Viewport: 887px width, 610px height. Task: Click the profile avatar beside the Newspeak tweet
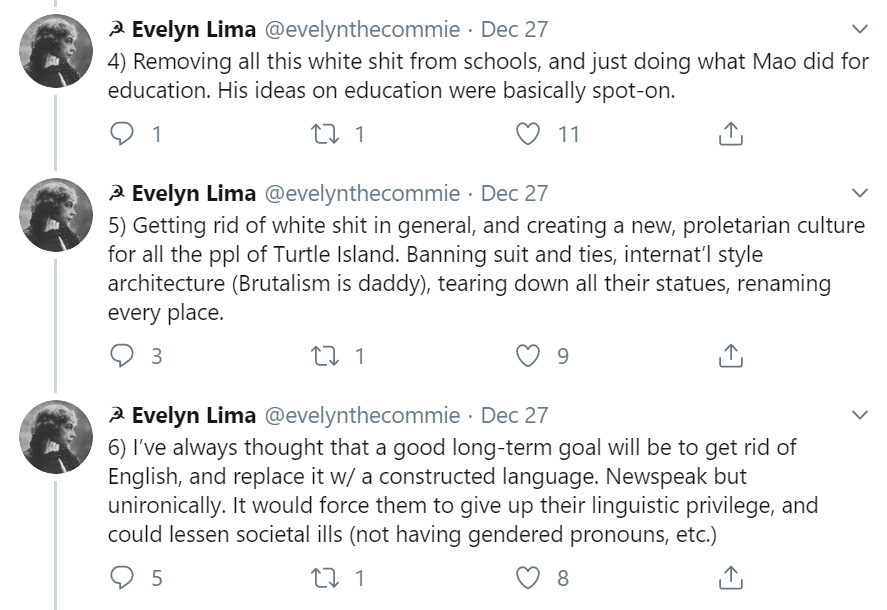57,437
